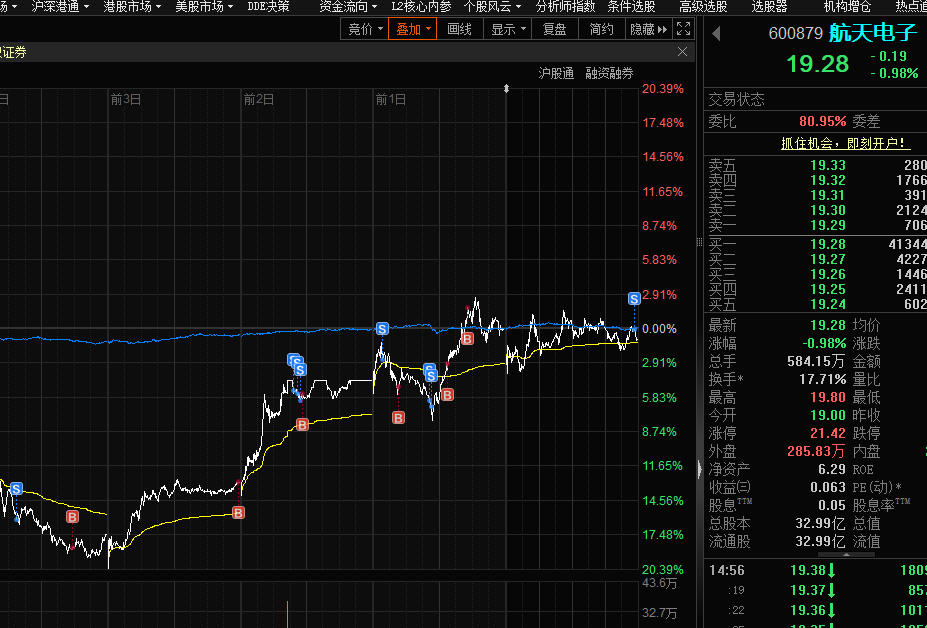Image resolution: width=927 pixels, height=628 pixels.
Task: Expand the 港股市场 menu
Action: click(x=132, y=7)
